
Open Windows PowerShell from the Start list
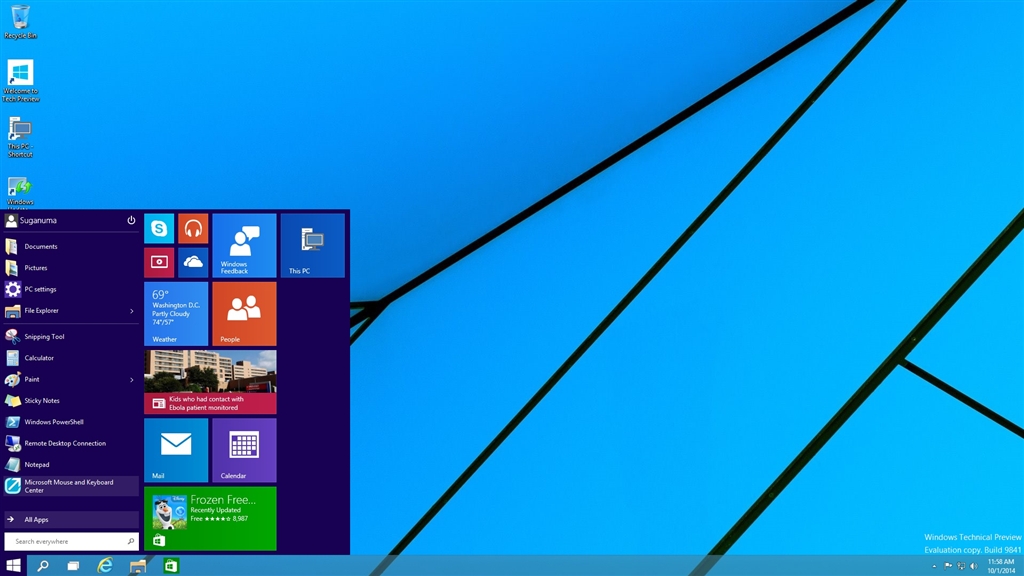pos(54,422)
